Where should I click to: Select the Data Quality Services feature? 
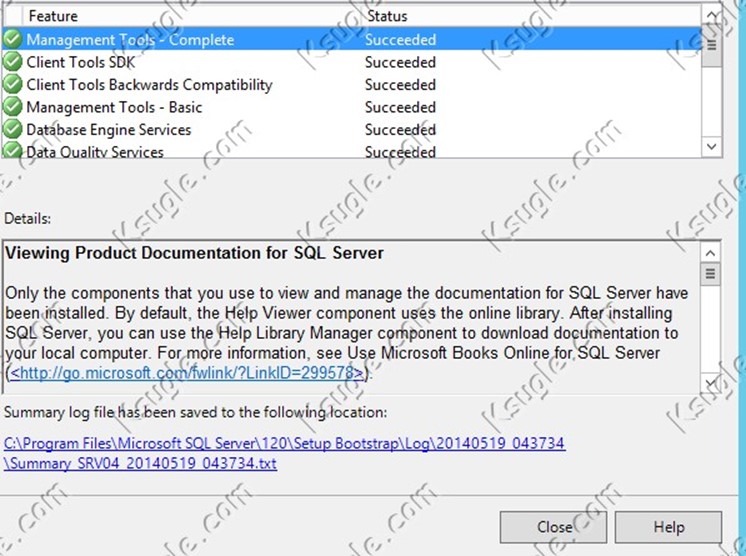(352, 150)
